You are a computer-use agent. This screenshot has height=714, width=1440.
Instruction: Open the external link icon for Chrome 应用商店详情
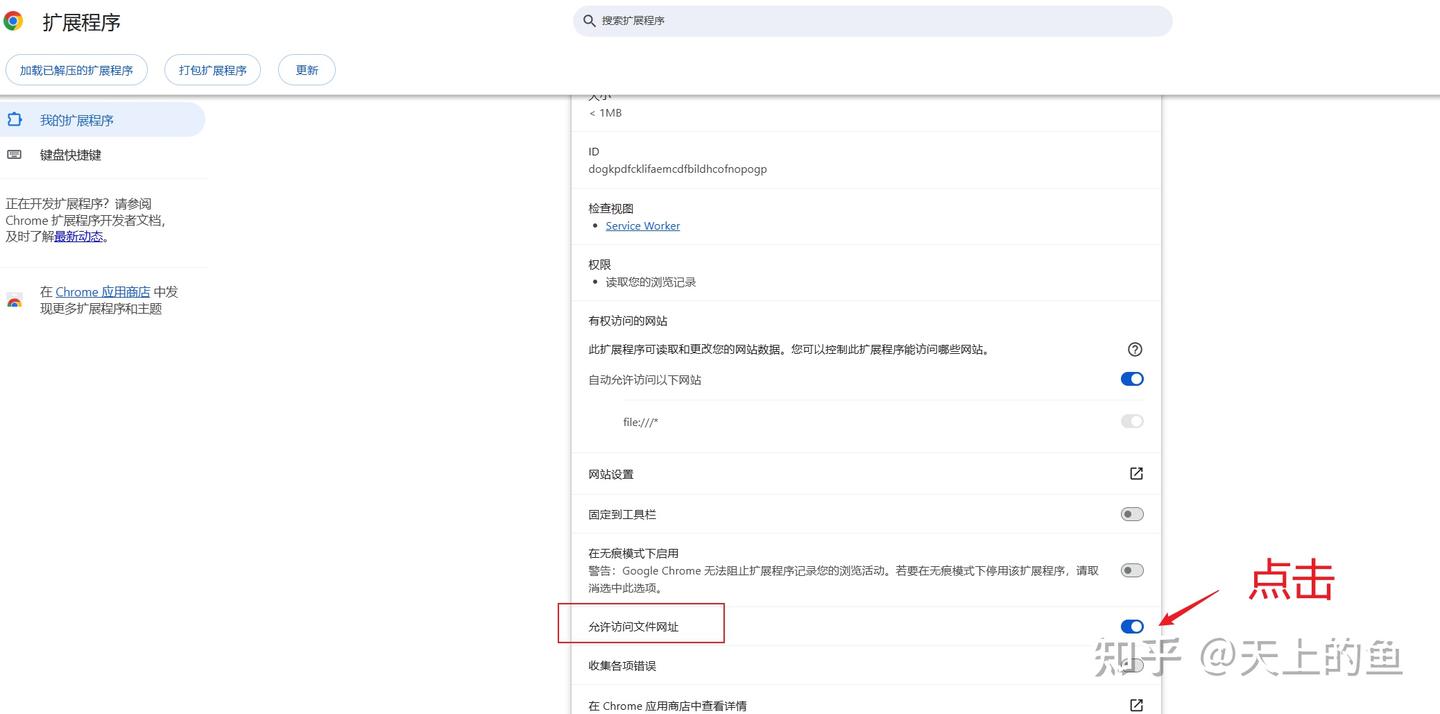[x=1136, y=705]
